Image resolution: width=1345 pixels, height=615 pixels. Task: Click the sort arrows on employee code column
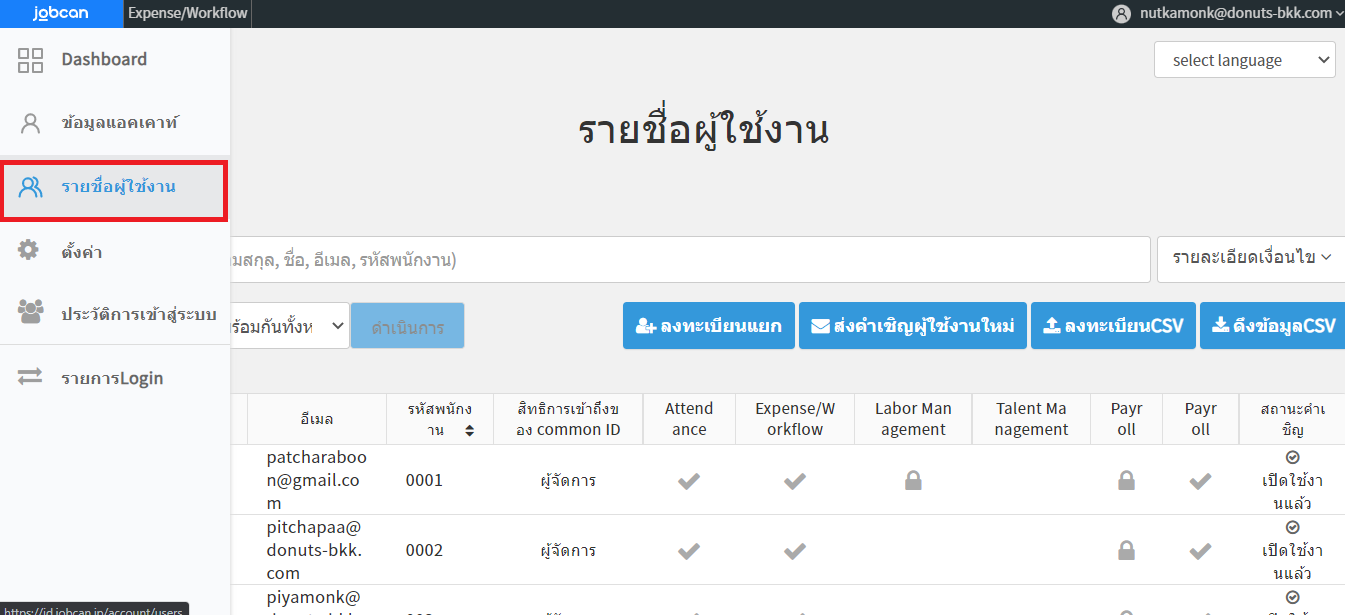coord(470,431)
